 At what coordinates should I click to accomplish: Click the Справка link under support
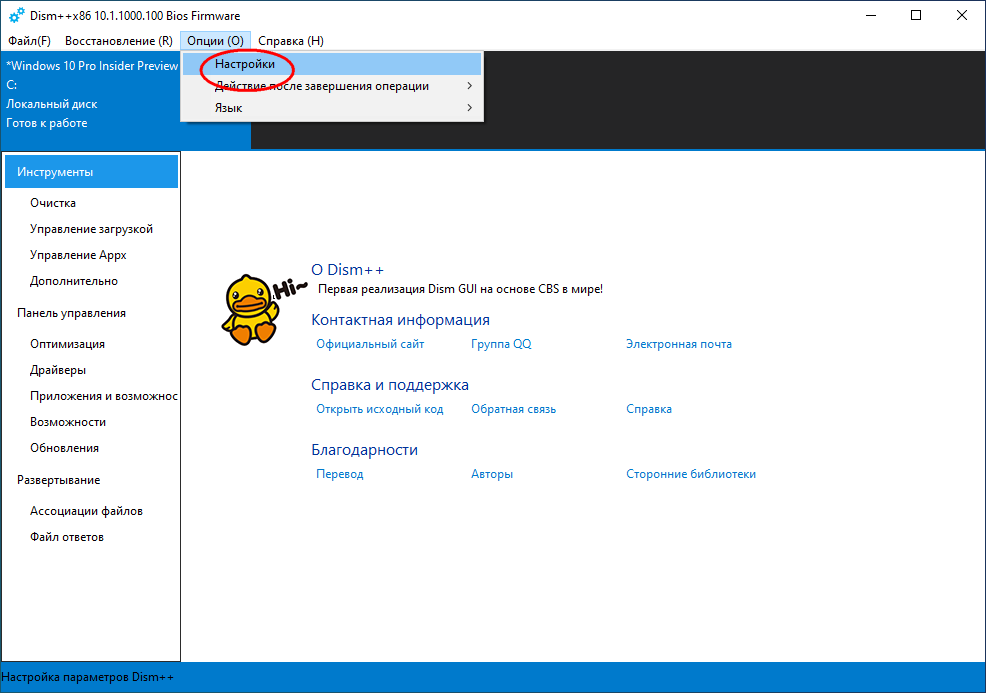pyautogui.click(x=648, y=409)
